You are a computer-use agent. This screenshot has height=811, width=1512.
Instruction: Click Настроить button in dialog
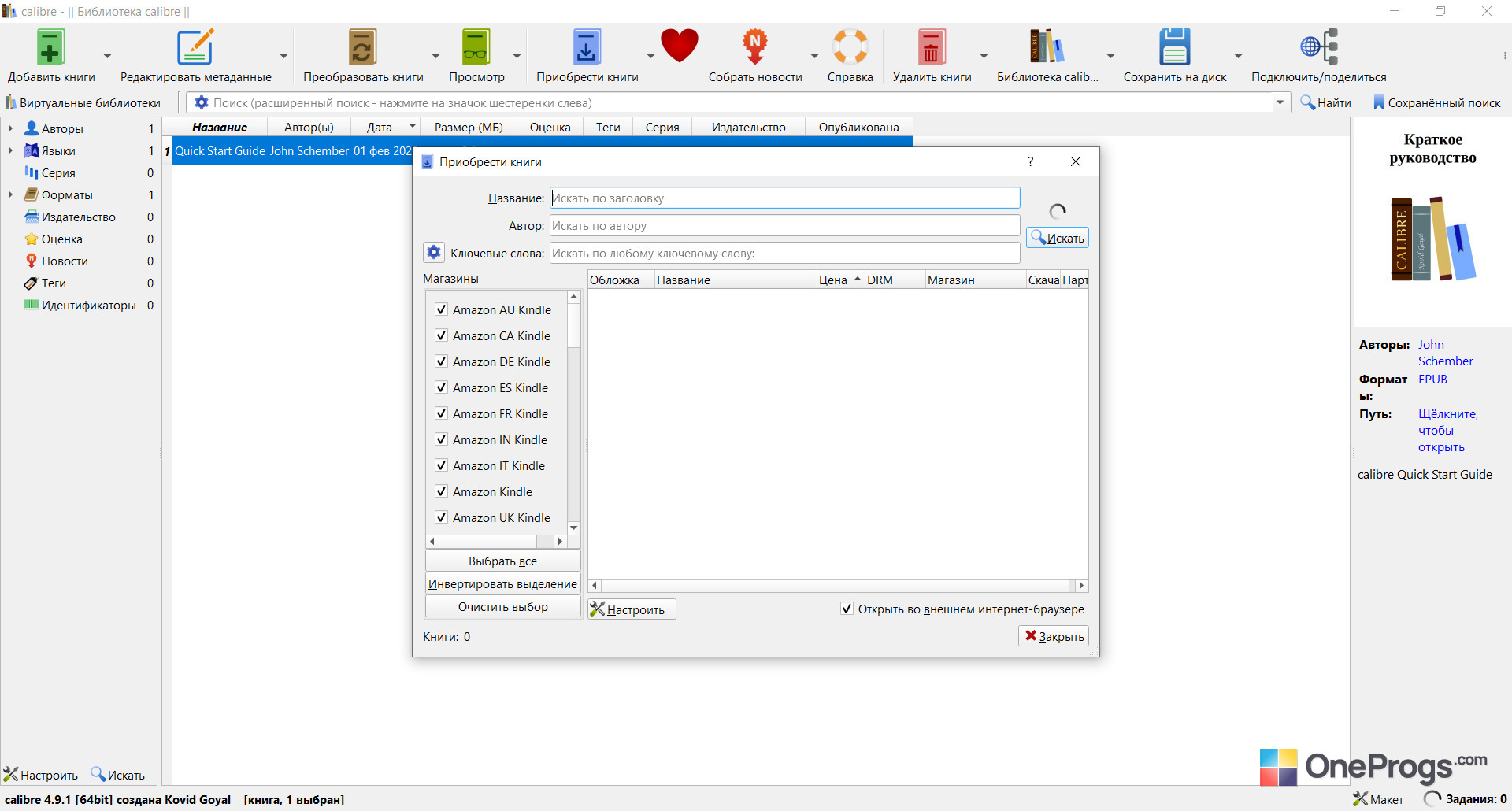pos(632,609)
